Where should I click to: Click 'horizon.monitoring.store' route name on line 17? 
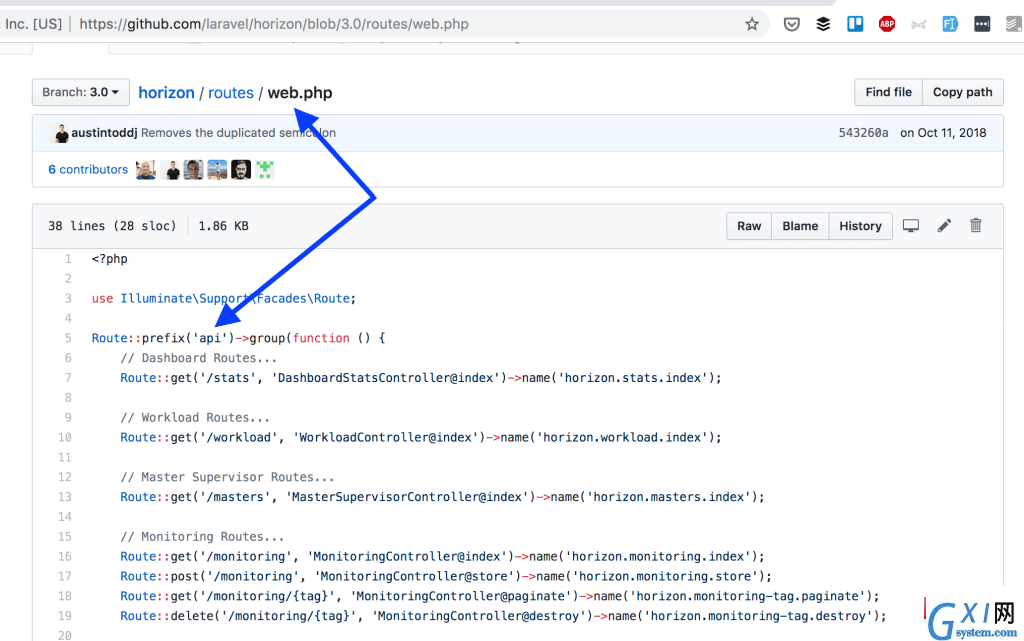[665, 576]
